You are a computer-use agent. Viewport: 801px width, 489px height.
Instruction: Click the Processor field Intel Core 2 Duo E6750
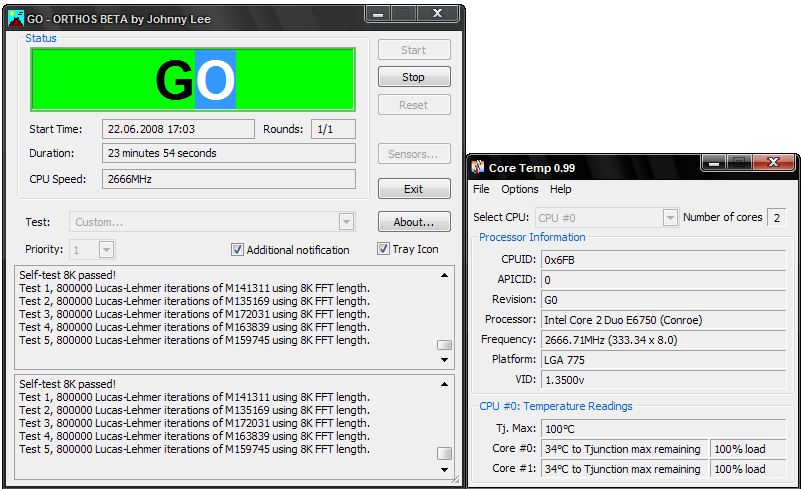664,320
